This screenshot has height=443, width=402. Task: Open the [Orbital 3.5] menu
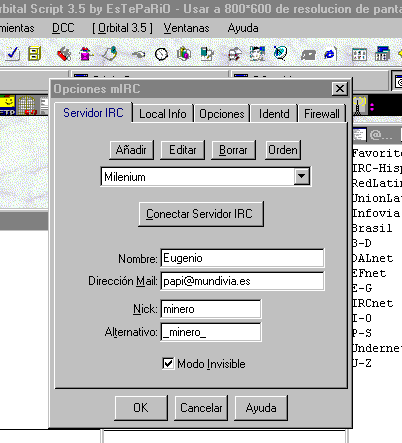point(122,28)
